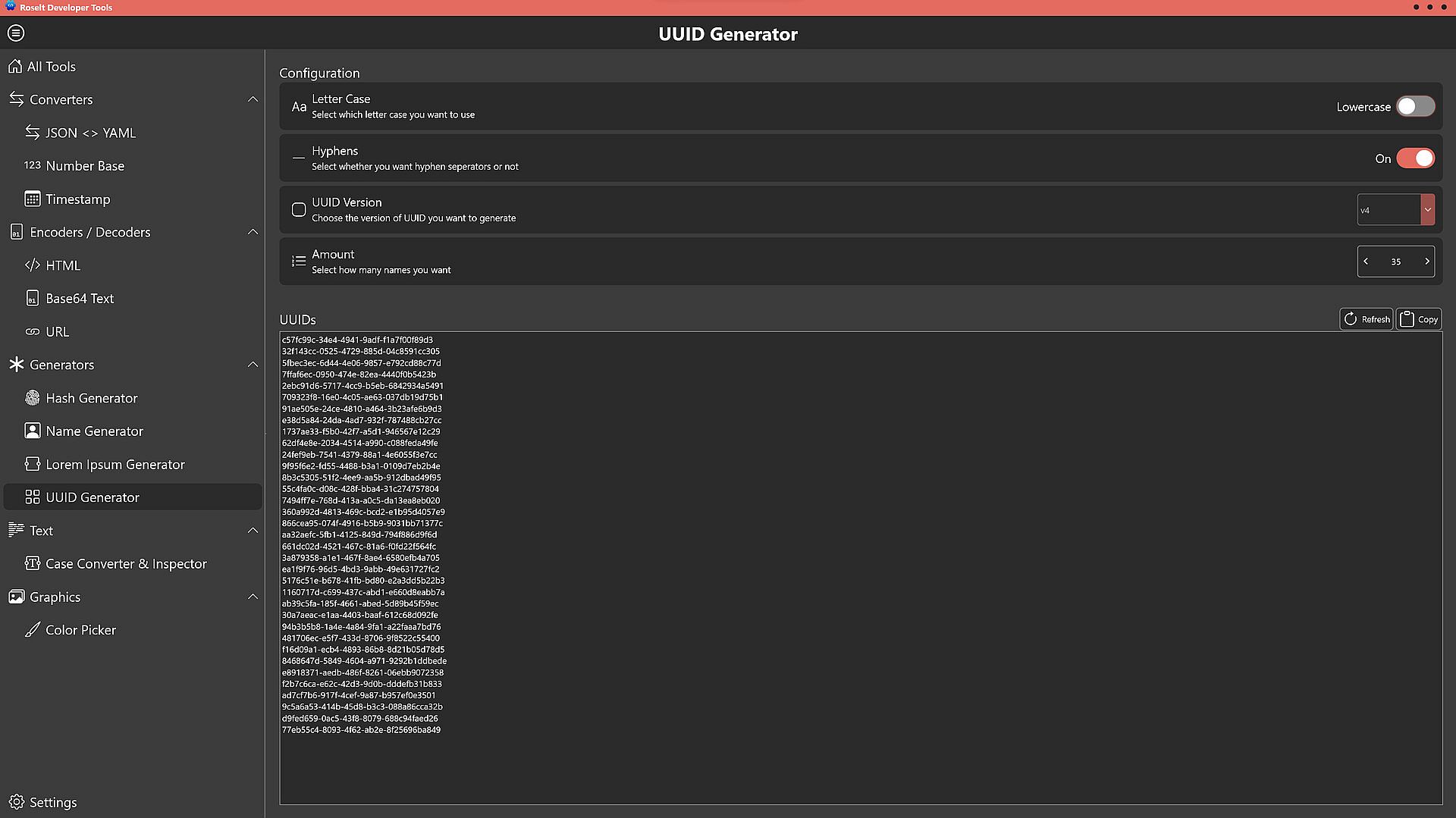
Task: Collapse the Converters section
Action: 253,99
